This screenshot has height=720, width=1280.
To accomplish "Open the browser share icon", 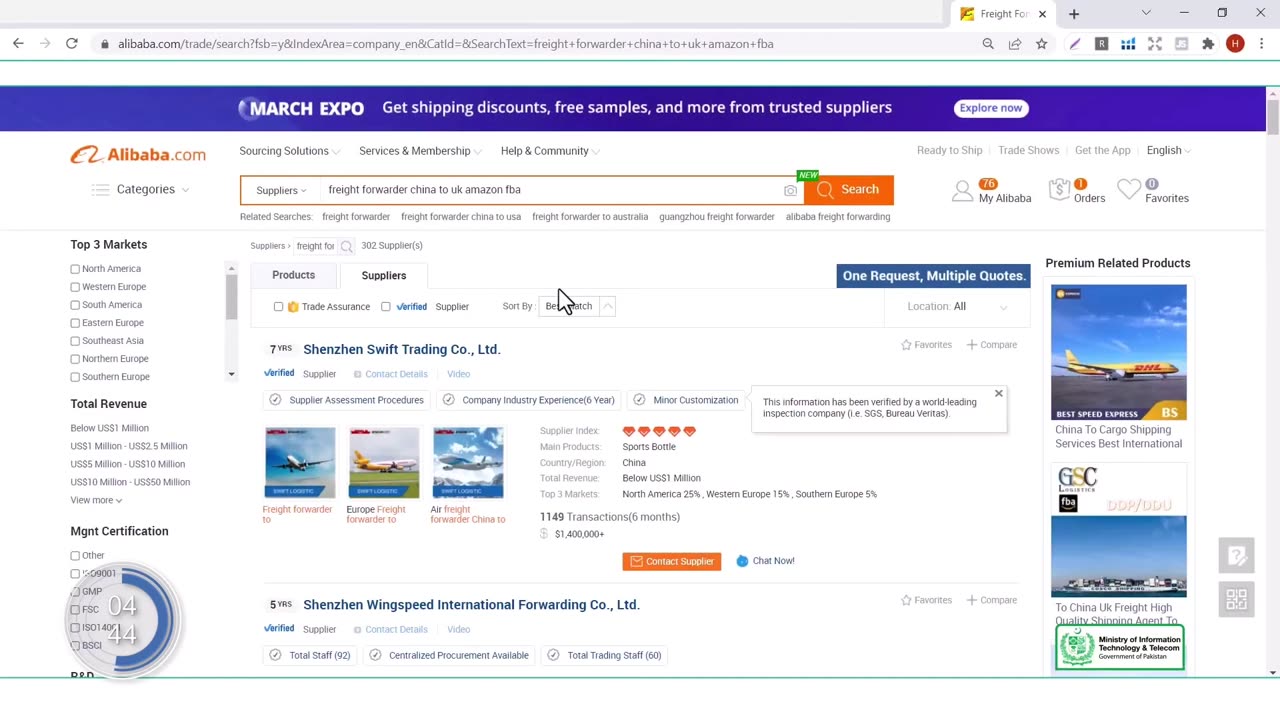I will click(x=1015, y=44).
